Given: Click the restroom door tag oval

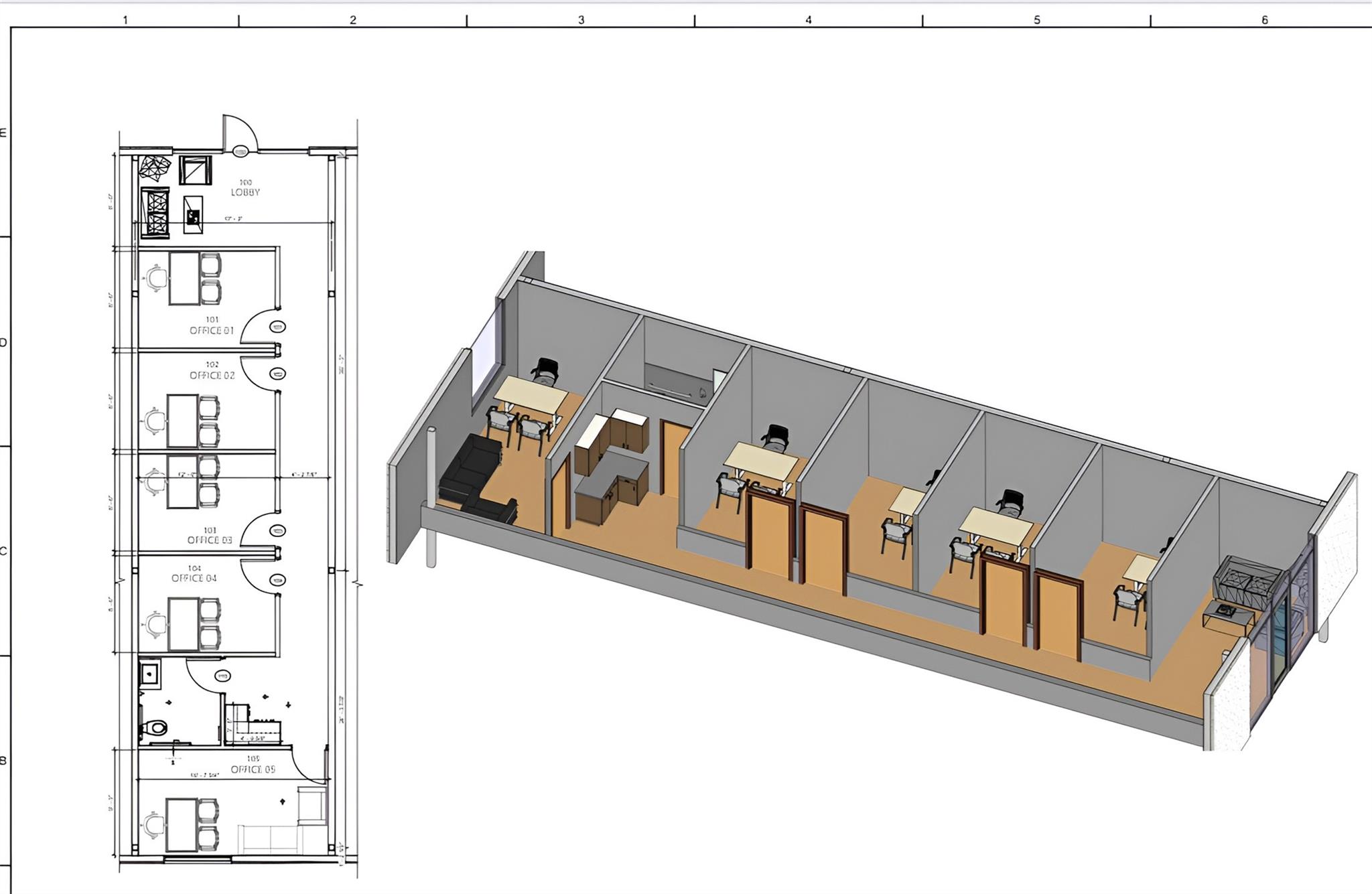Looking at the screenshot, I should (x=223, y=676).
